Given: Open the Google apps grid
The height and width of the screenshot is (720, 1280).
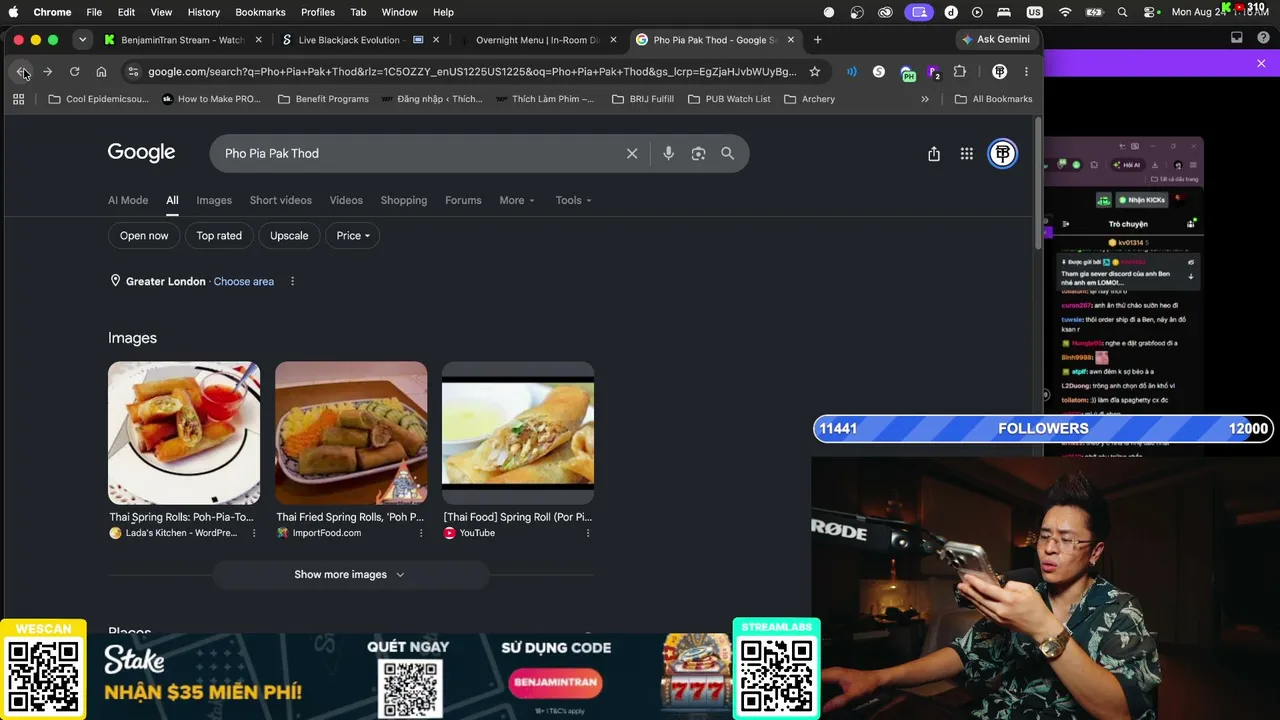Looking at the screenshot, I should [x=967, y=153].
